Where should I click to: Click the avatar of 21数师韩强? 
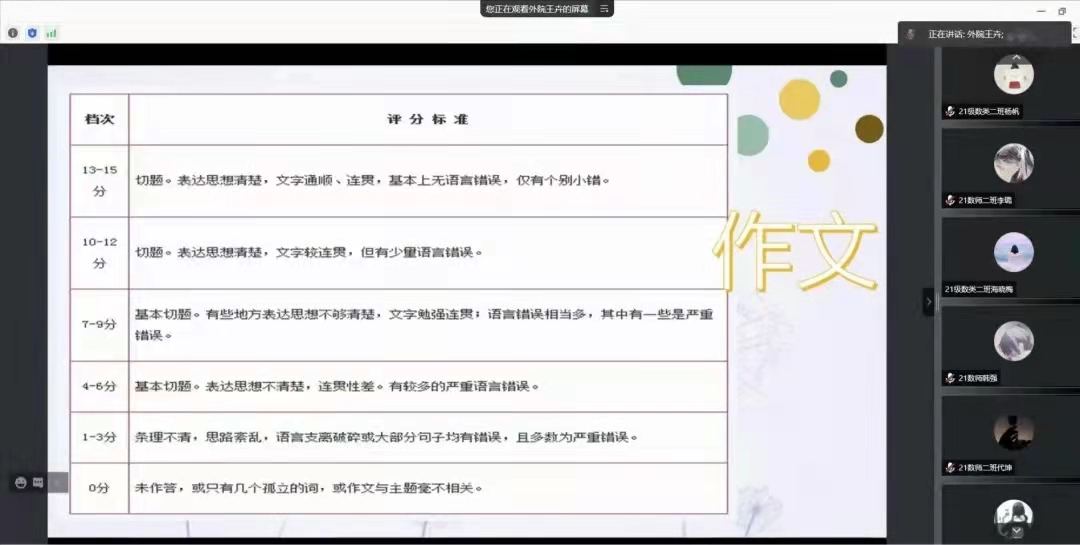pyautogui.click(x=1013, y=341)
